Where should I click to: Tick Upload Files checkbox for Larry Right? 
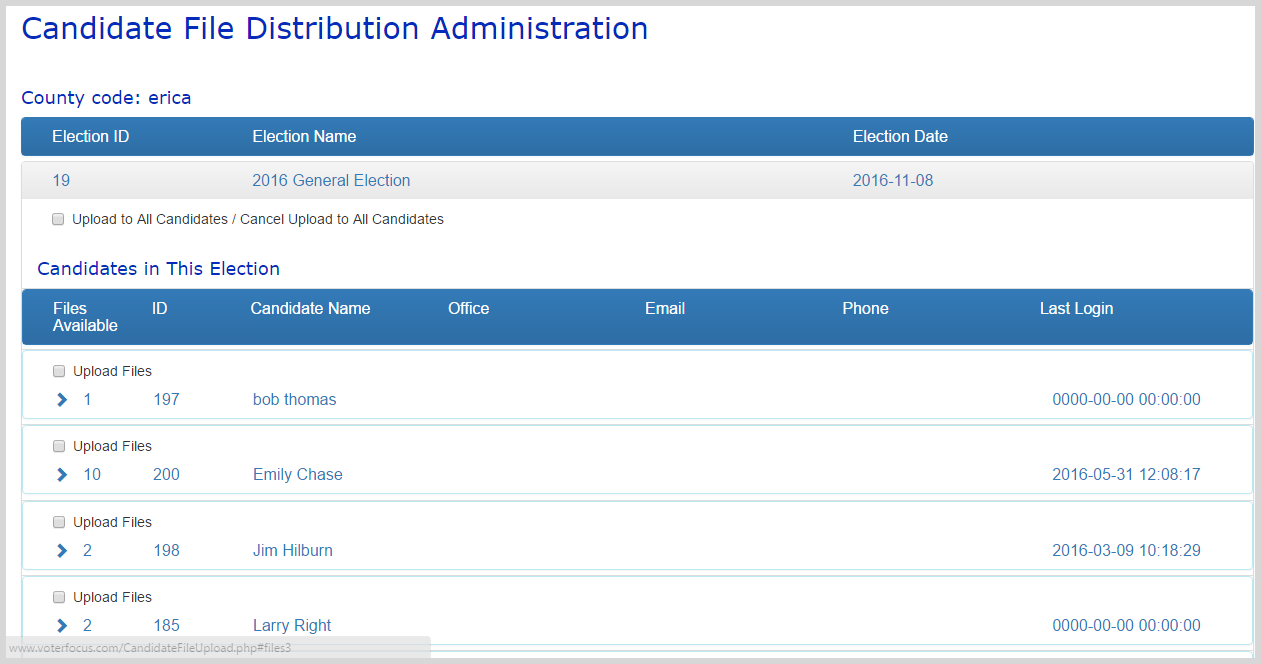[x=59, y=597]
